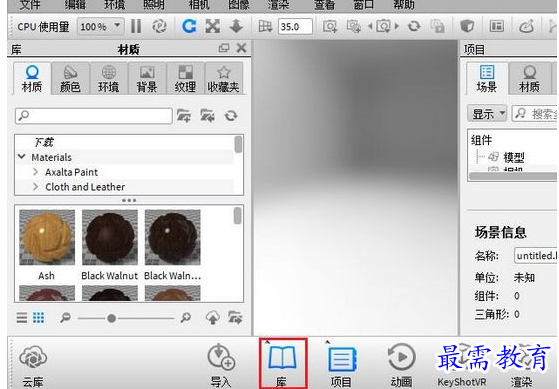Click the scene search field 搜索
Image resolution: width=559 pixels, height=389 pixels.
[535, 114]
